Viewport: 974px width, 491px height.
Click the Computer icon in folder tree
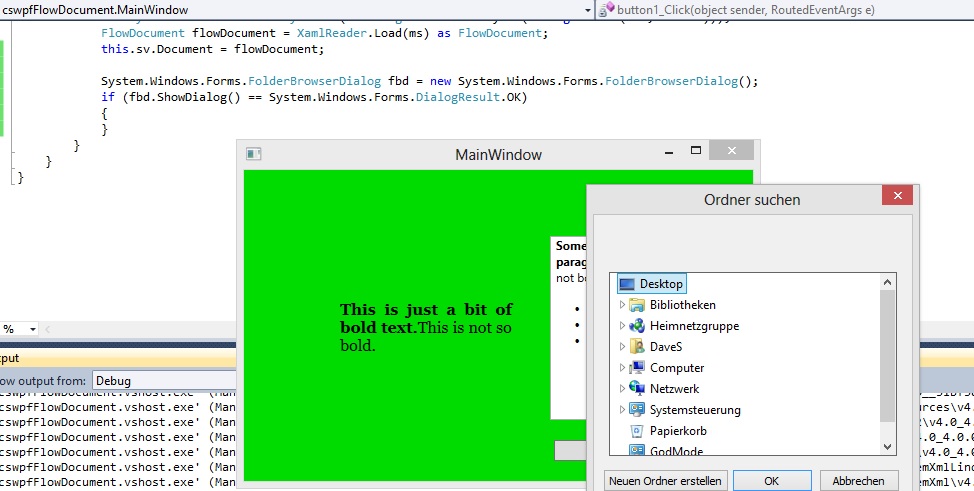[637, 368]
